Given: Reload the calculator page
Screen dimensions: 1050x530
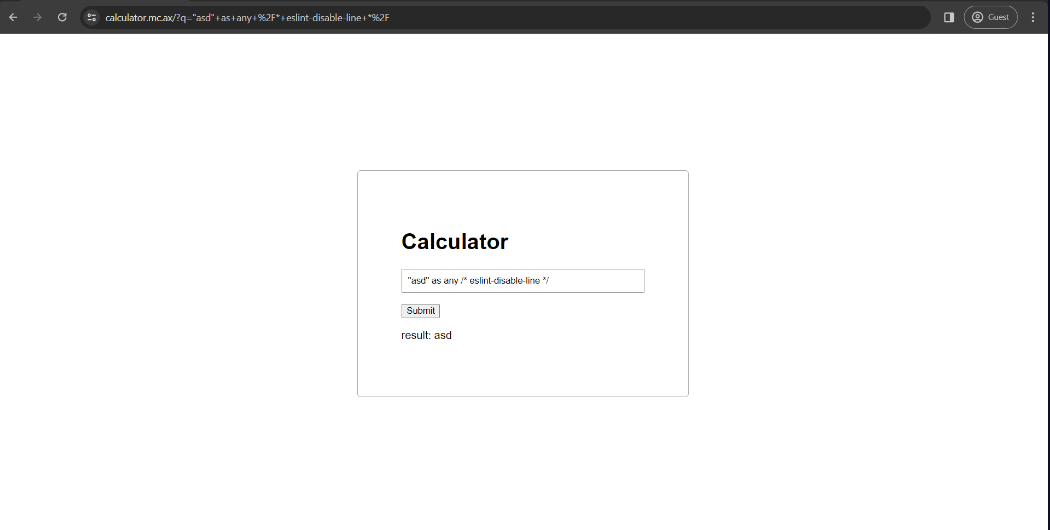Looking at the screenshot, I should tap(62, 17).
